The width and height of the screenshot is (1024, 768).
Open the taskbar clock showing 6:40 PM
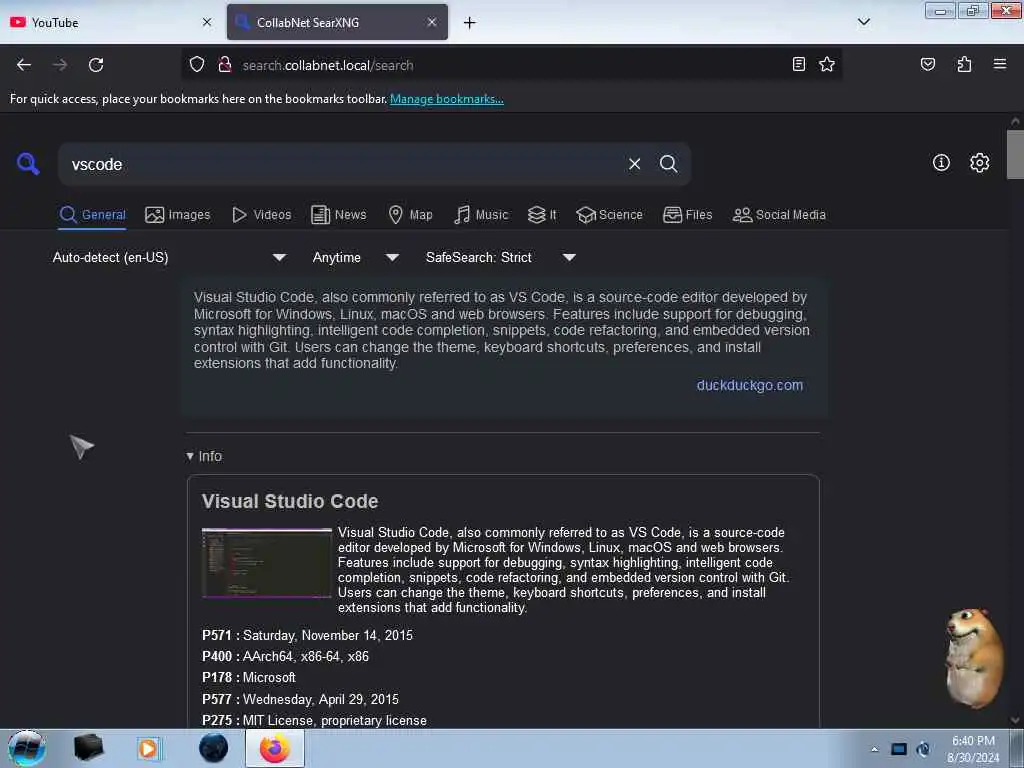pos(973,749)
